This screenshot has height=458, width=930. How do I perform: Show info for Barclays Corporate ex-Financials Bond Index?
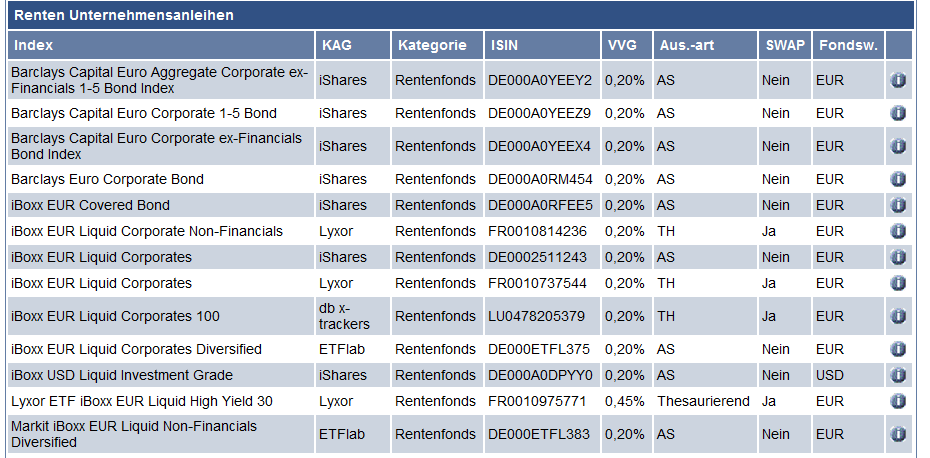(898, 146)
